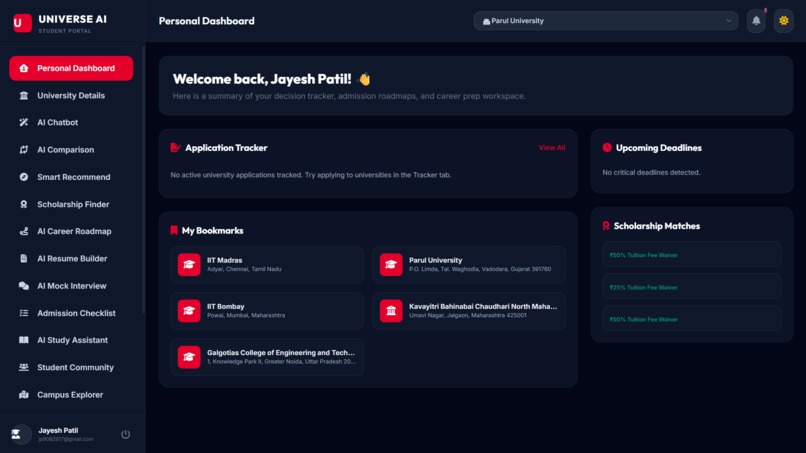This screenshot has width=806, height=453.
Task: Click 'No critical deadlines detected.' text
Action: (x=651, y=172)
